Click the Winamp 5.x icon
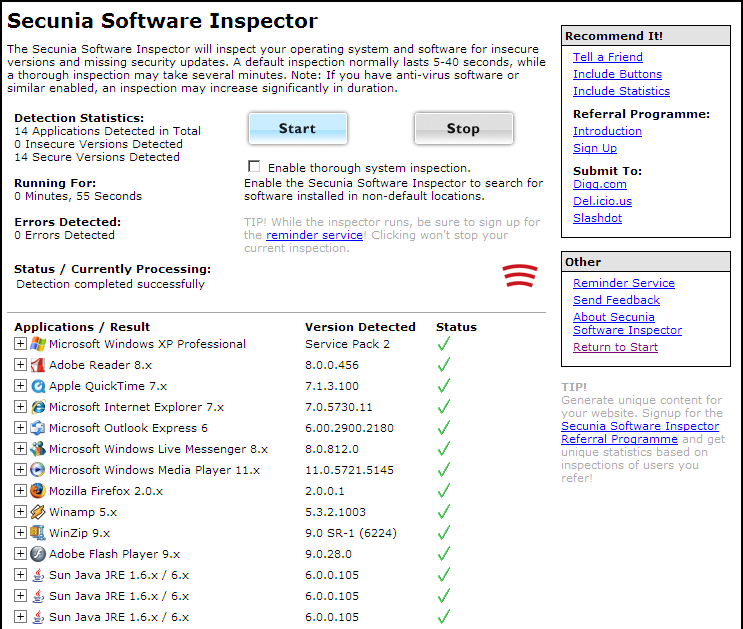The image size is (743, 629). [x=38, y=512]
